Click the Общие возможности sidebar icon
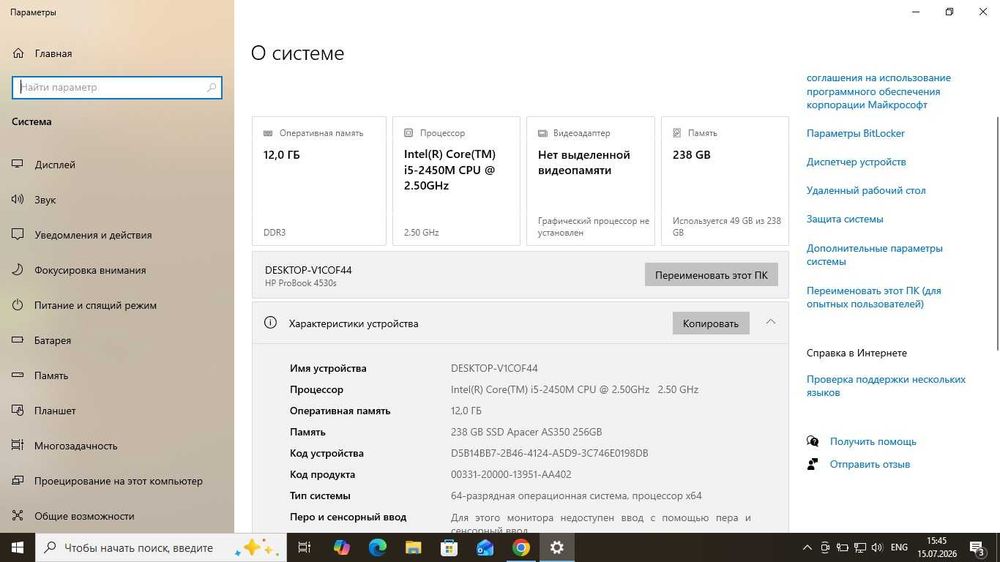The image size is (1000, 562). click(x=17, y=515)
